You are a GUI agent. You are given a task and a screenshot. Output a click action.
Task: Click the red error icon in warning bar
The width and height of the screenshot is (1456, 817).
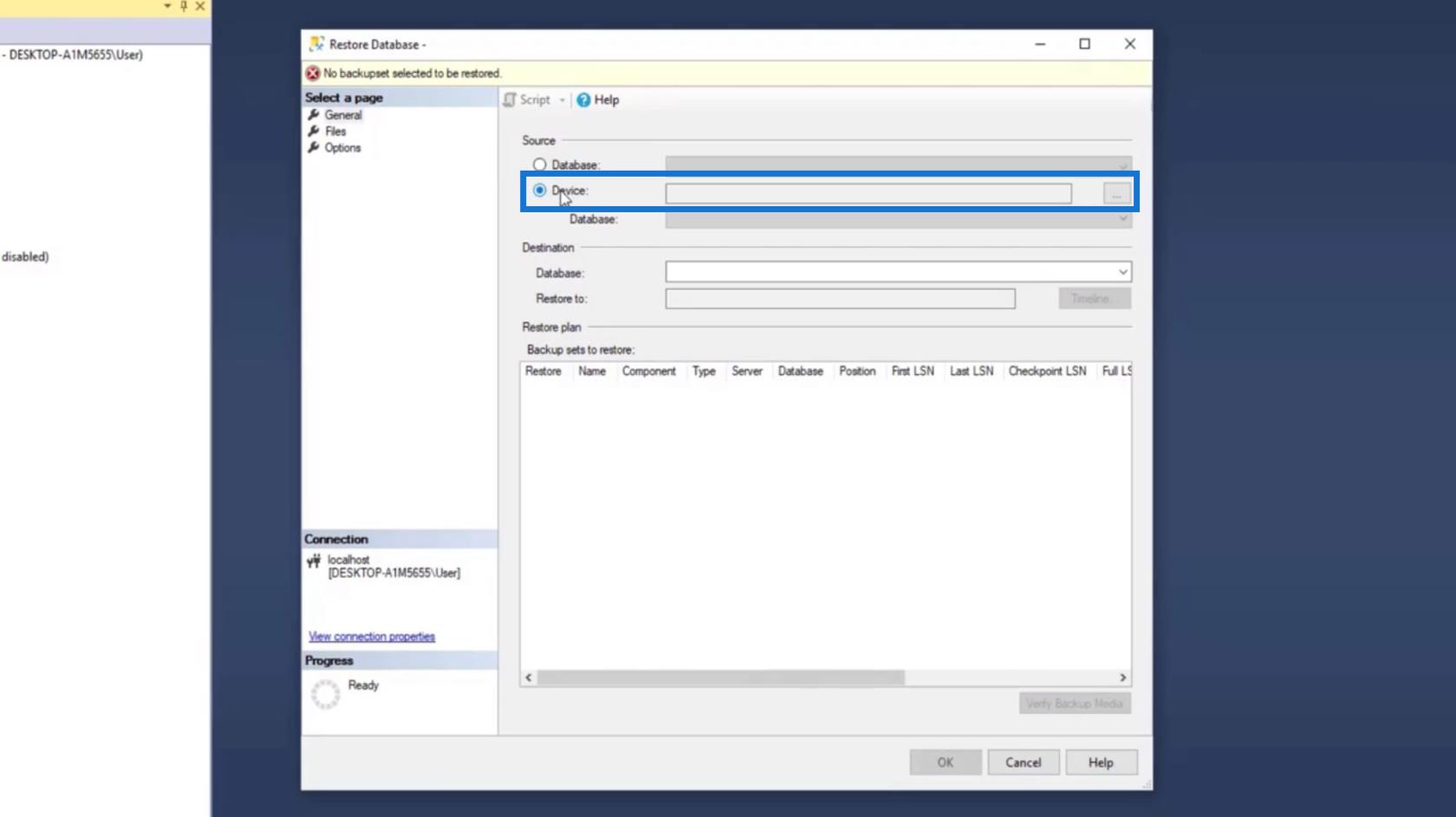click(313, 74)
